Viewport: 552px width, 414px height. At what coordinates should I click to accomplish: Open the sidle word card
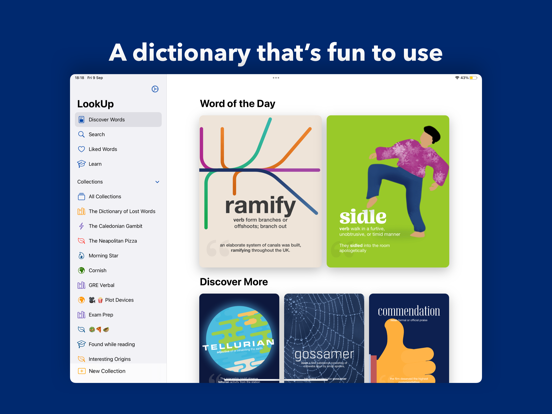point(388,191)
